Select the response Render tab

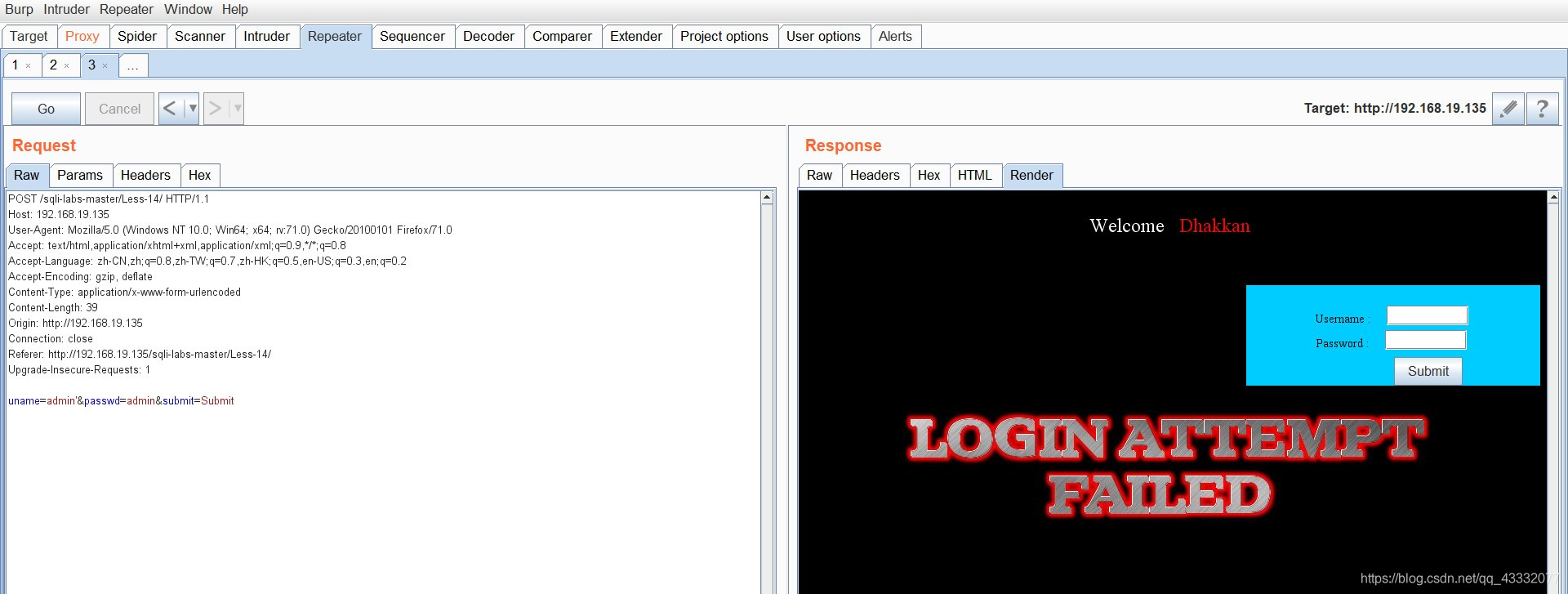coord(1032,176)
